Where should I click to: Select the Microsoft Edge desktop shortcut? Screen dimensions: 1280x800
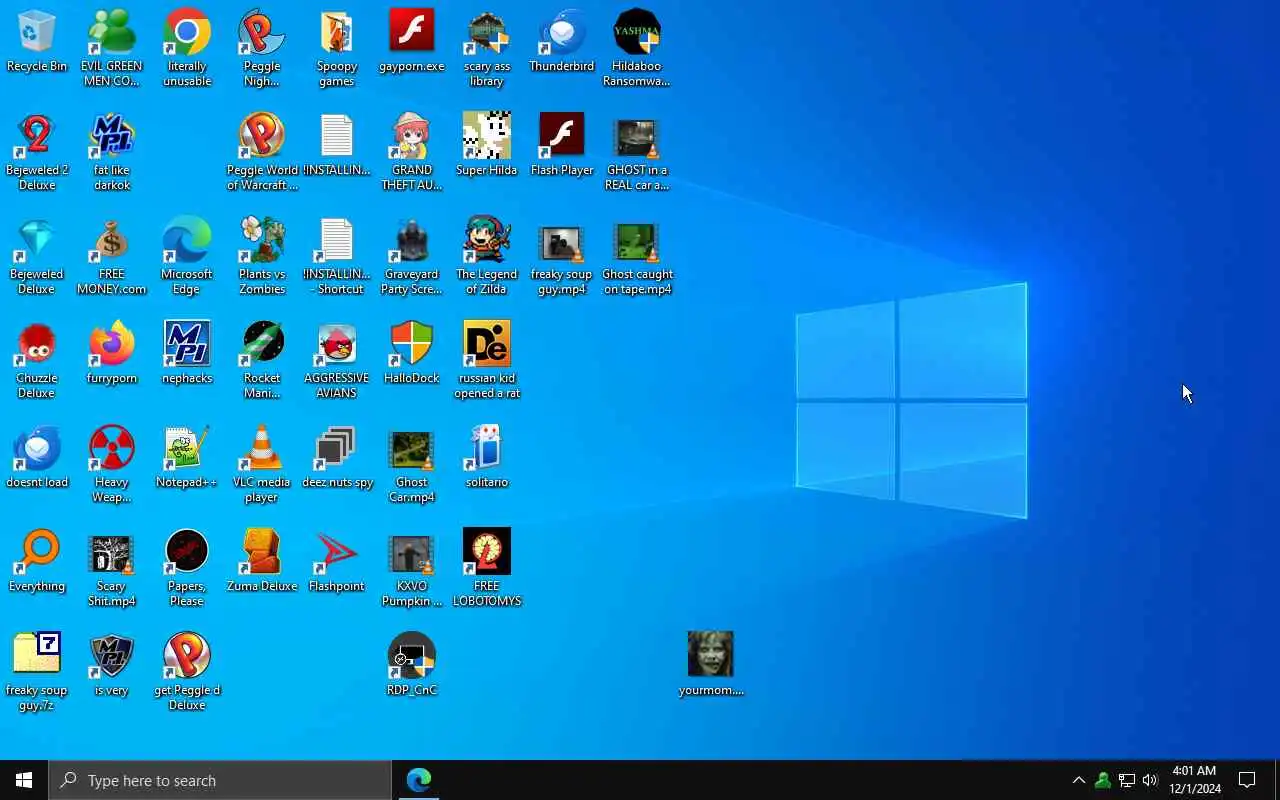coord(187,241)
